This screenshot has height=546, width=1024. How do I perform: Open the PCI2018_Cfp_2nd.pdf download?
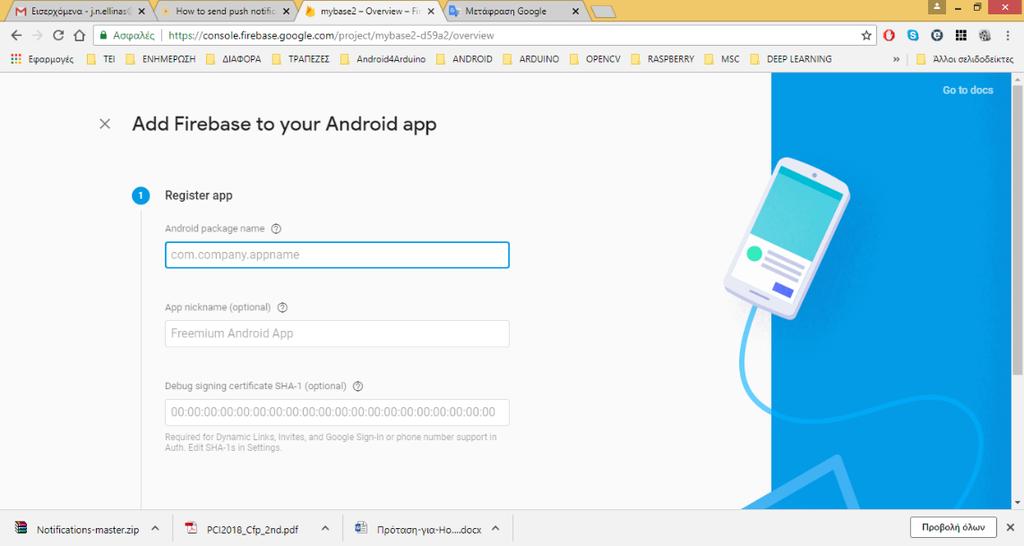[x=243, y=529]
